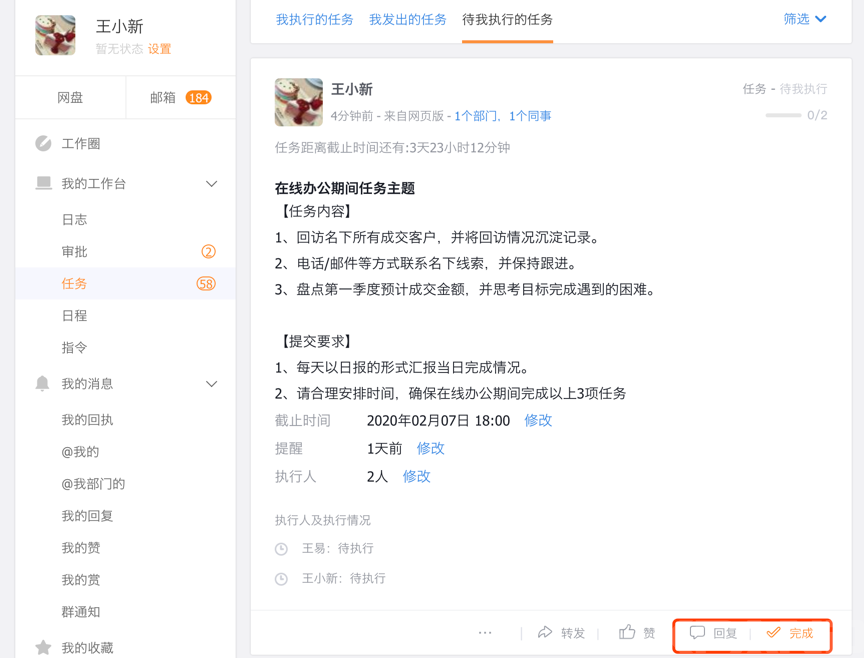Open 审批 in the sidebar
The width and height of the screenshot is (864, 658).
[x=74, y=252]
